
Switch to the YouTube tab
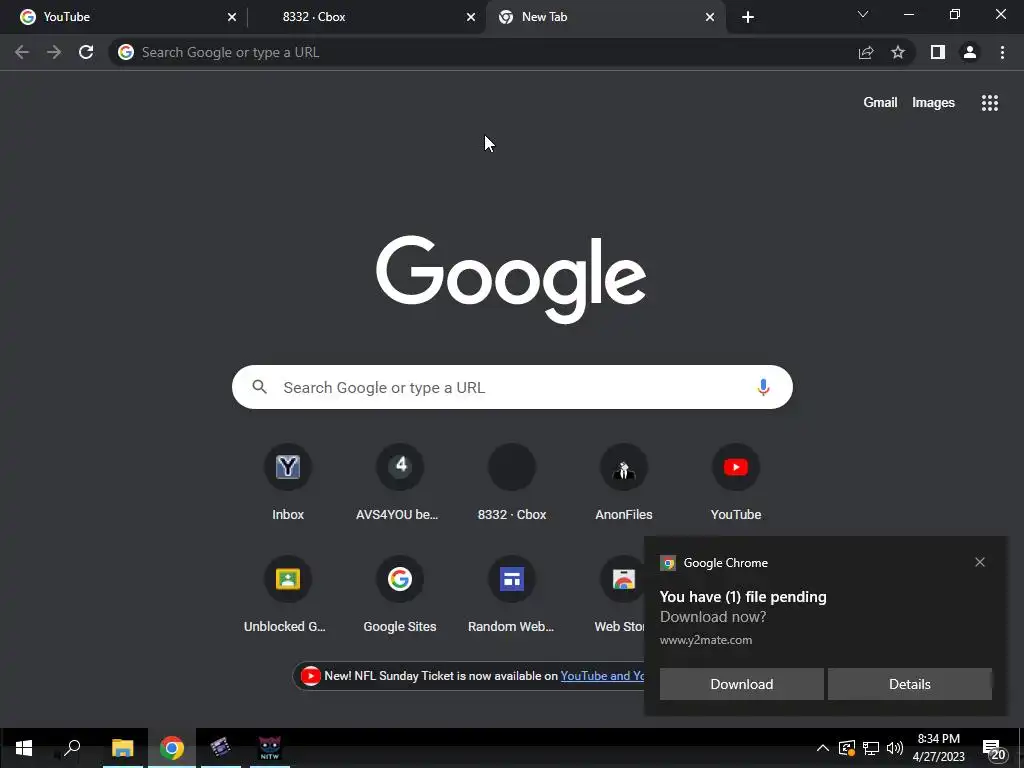point(124,17)
